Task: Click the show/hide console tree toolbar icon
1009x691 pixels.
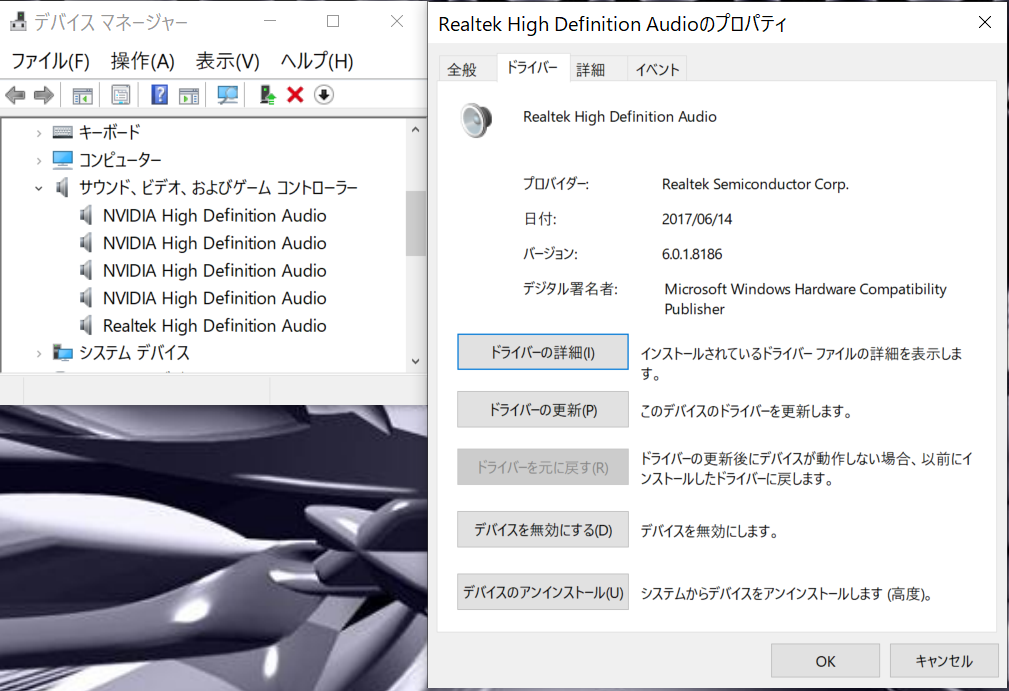Action: click(x=82, y=95)
